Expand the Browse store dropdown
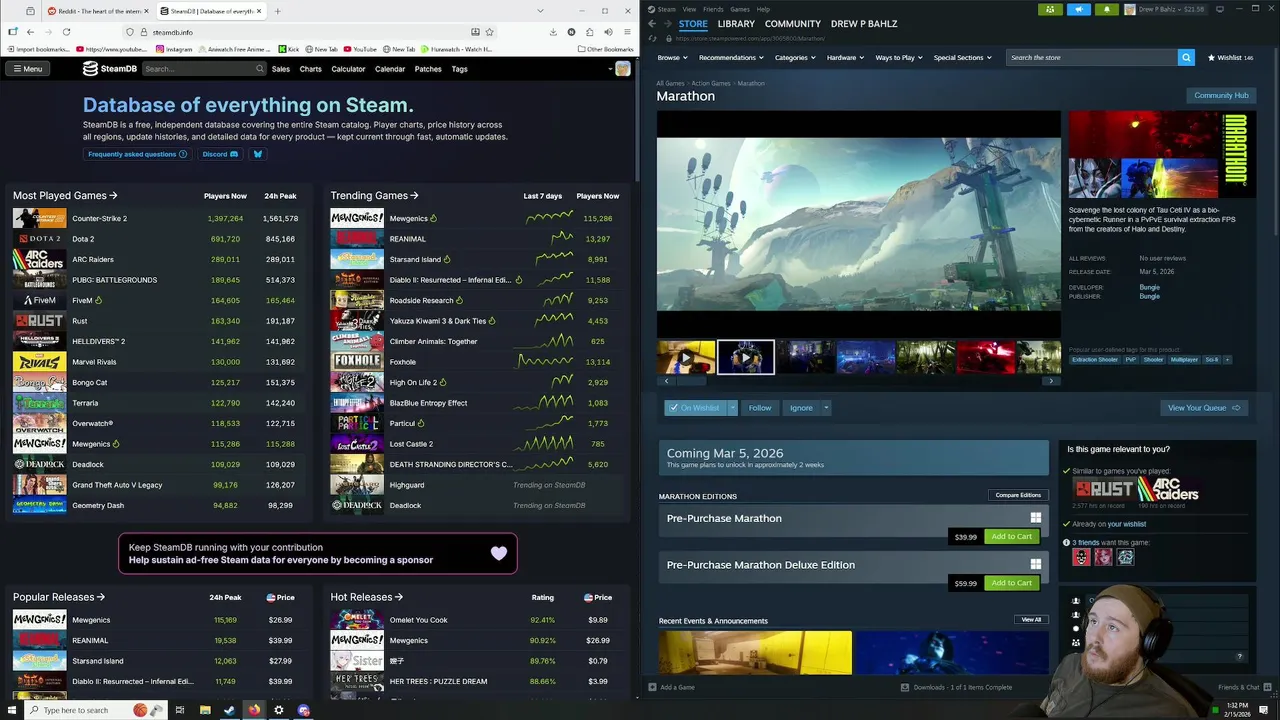The image size is (1280, 720). tap(672, 58)
